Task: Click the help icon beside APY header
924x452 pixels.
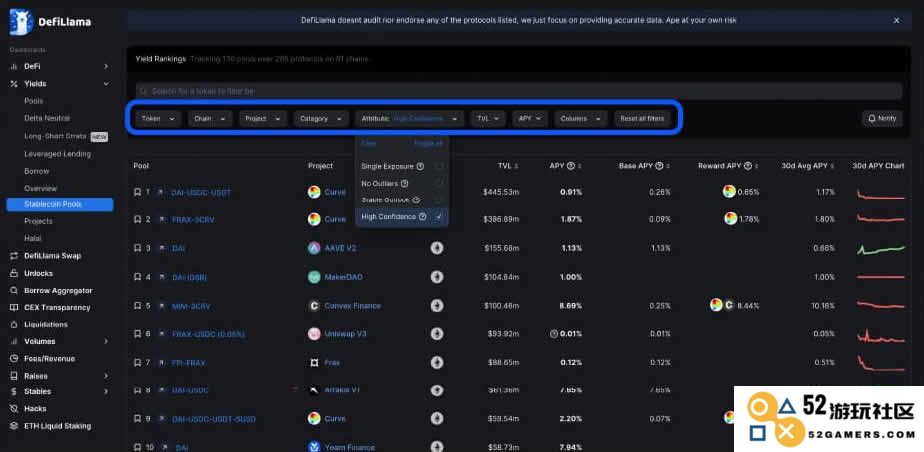Action: [570, 166]
